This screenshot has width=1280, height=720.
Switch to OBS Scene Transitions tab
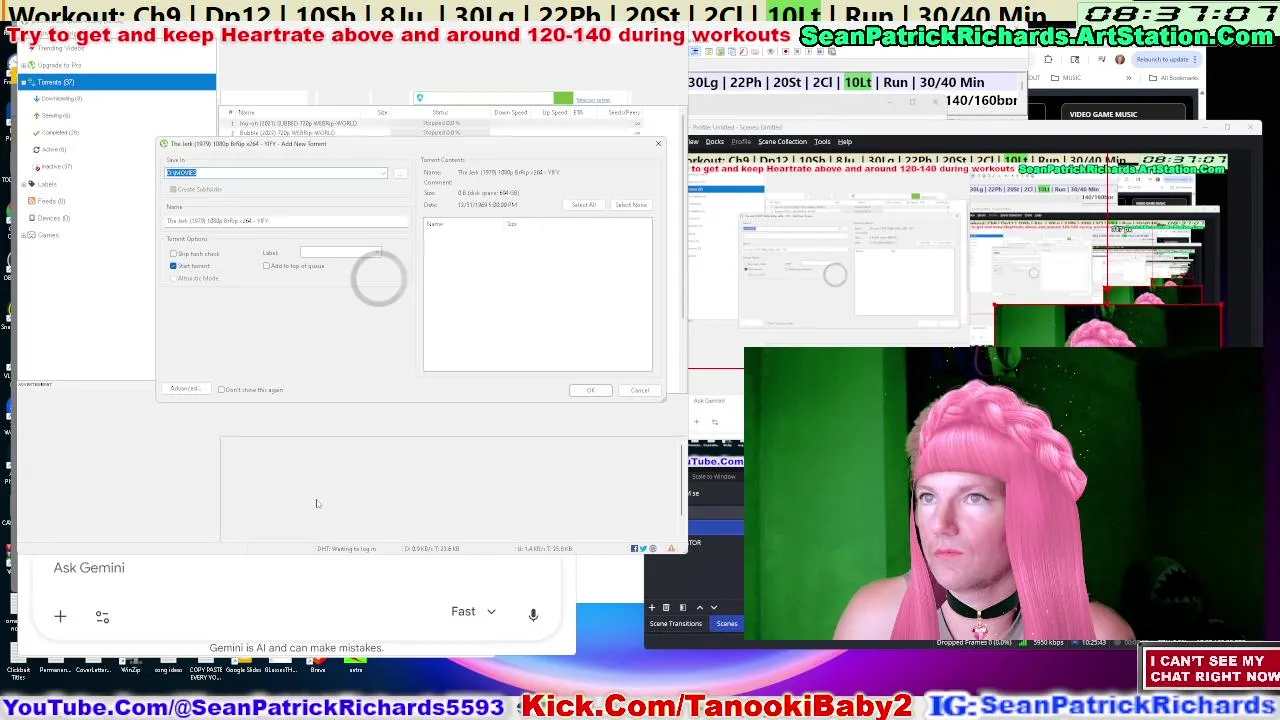coord(676,624)
